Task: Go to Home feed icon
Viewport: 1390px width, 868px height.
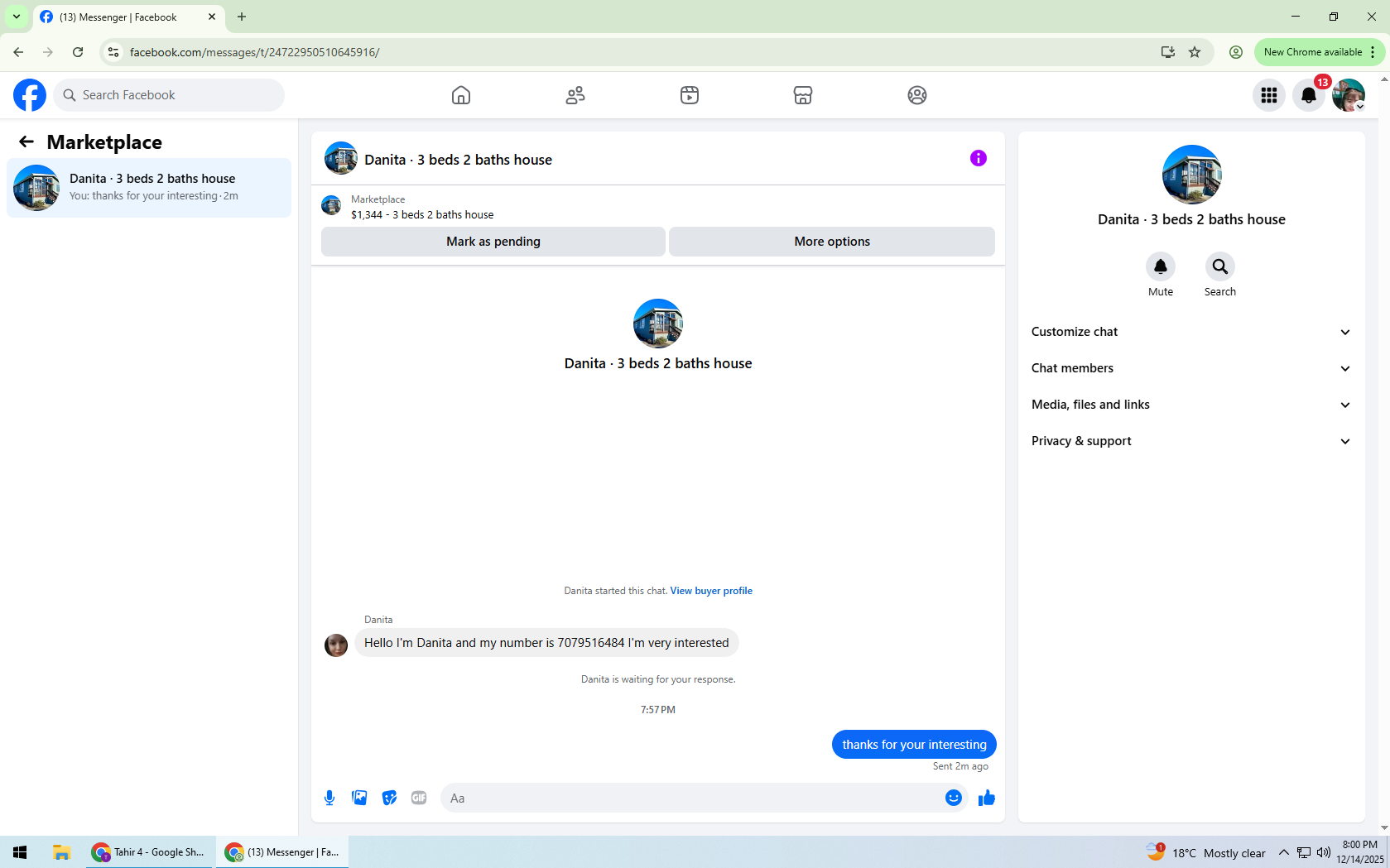Action: click(x=461, y=95)
